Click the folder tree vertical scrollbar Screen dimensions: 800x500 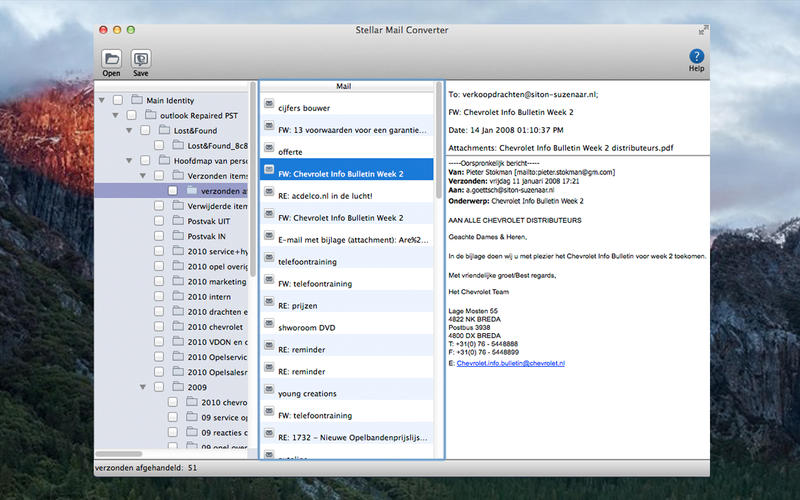pos(253,179)
